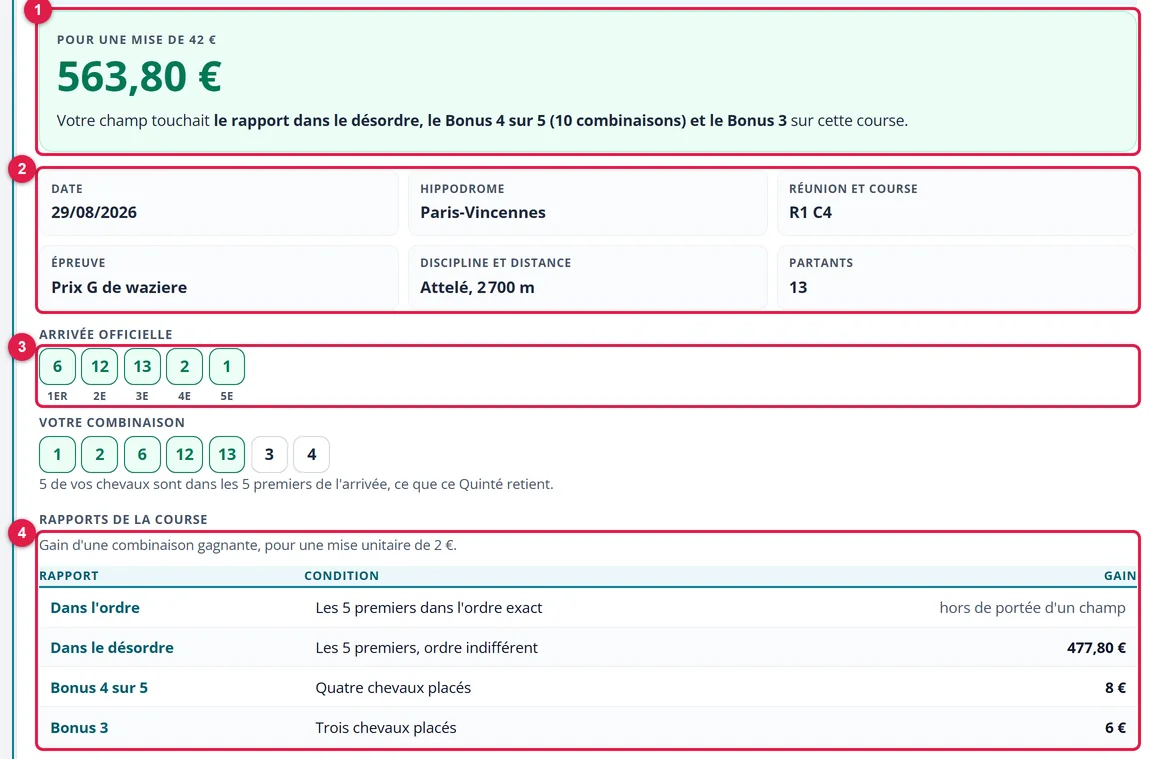This screenshot has height=759, width=1149.
Task: Select horse 1 chip marked 5E
Action: point(227,366)
